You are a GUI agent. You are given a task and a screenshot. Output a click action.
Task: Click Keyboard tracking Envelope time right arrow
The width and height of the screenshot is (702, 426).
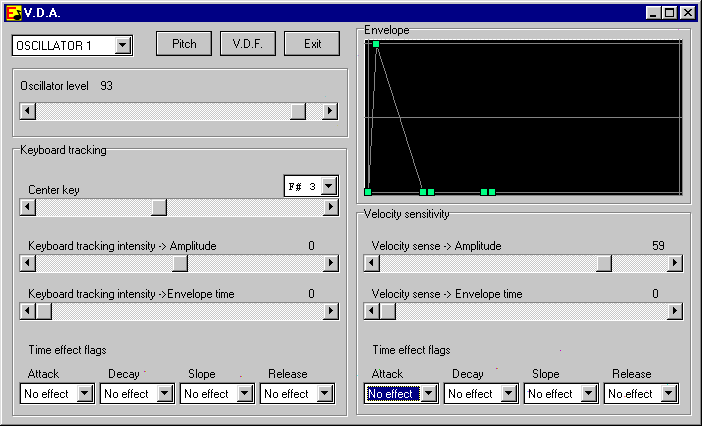click(330, 311)
